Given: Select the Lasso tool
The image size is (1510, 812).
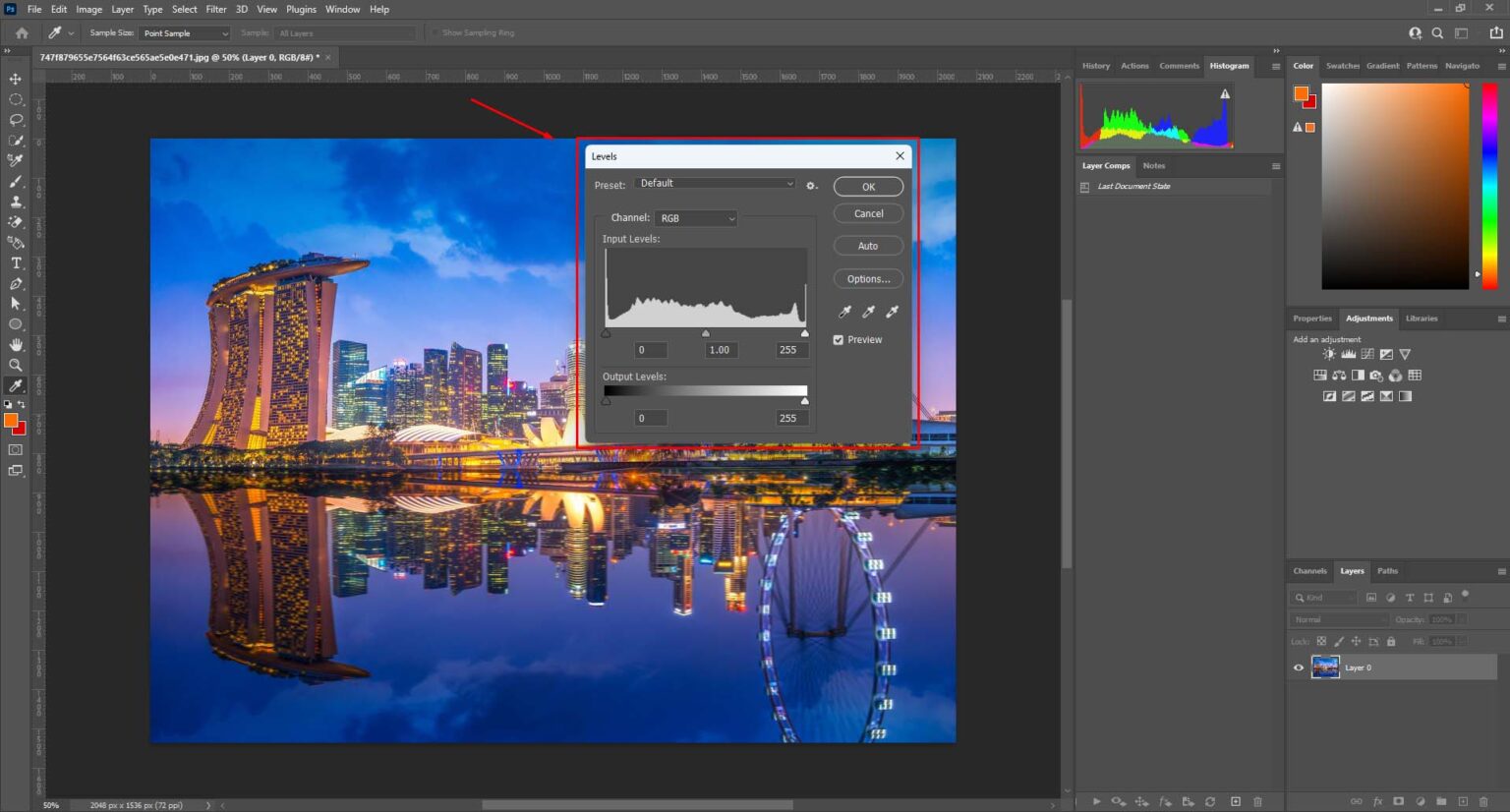Looking at the screenshot, I should (15, 119).
